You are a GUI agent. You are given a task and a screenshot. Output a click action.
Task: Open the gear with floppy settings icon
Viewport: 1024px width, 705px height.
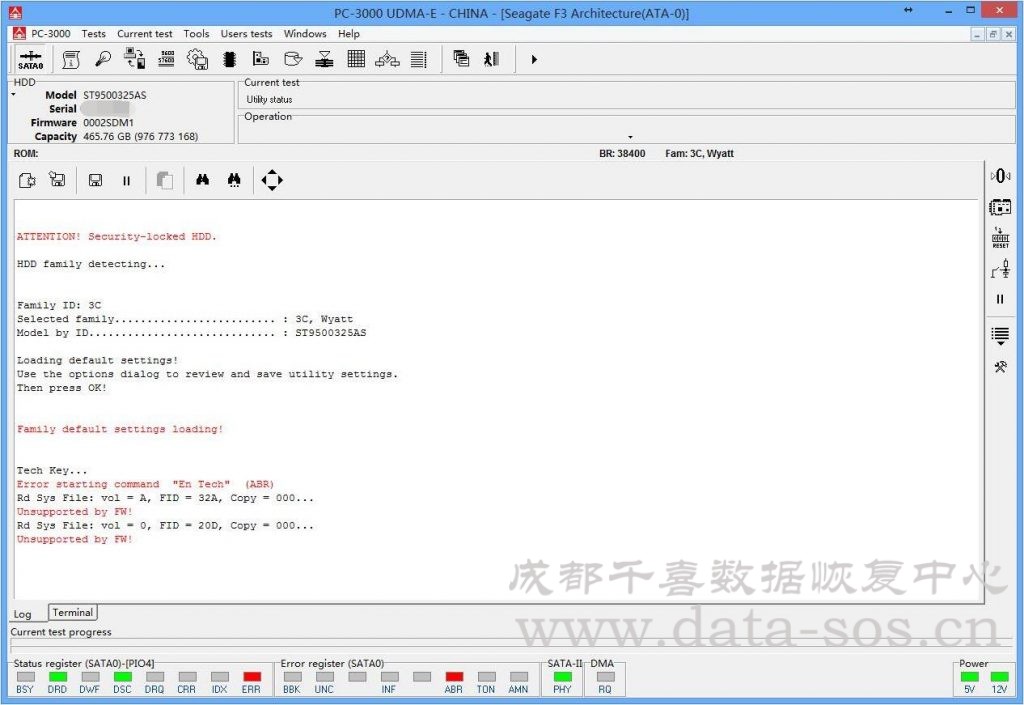198,59
